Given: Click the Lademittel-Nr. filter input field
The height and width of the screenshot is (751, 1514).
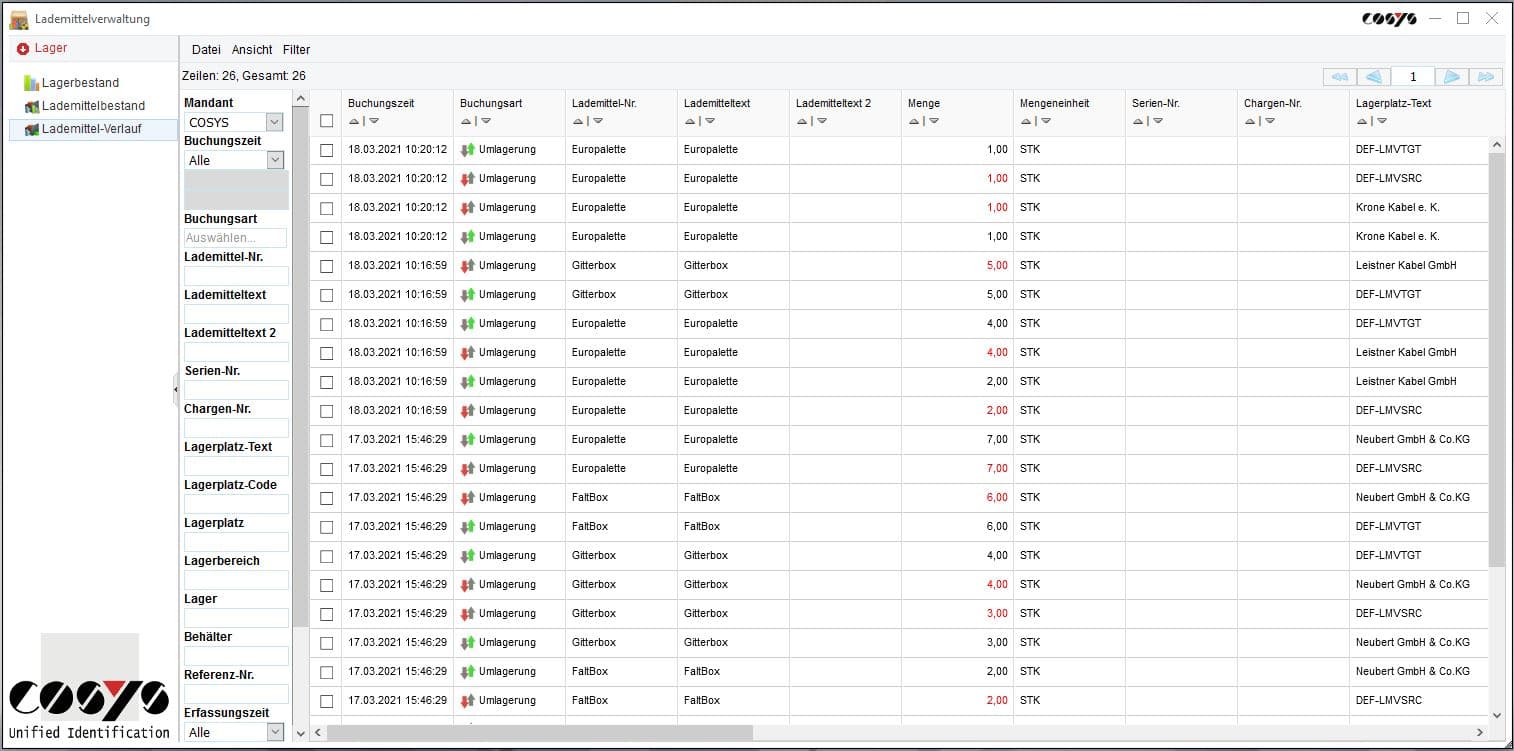Looking at the screenshot, I should point(235,275).
